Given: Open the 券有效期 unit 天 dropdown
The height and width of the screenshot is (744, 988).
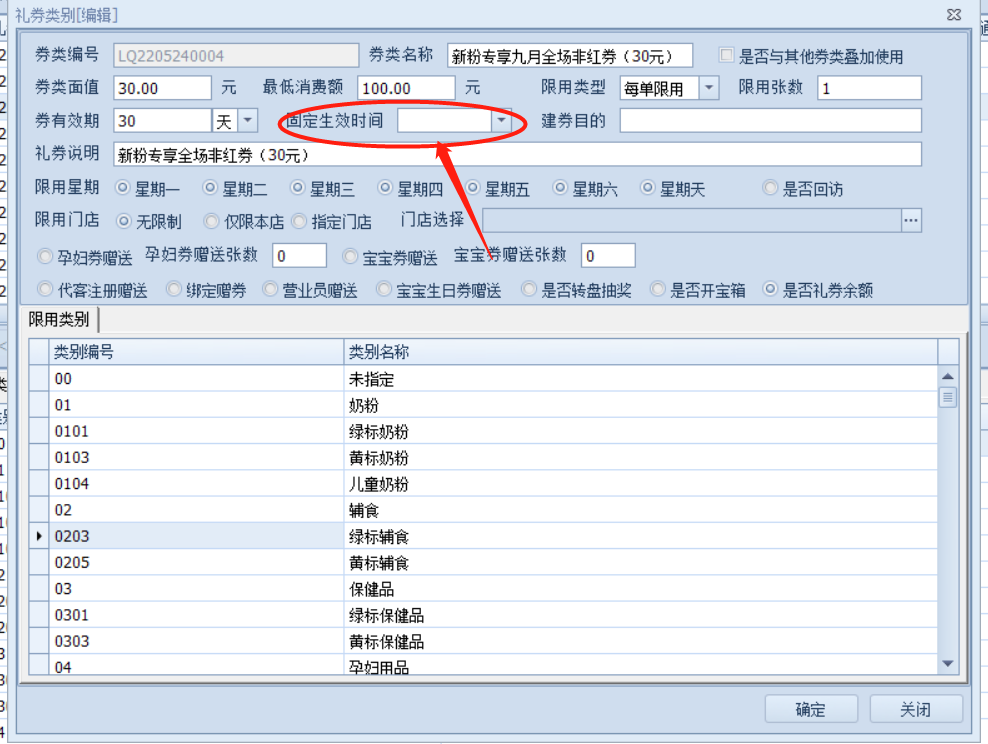Looking at the screenshot, I should (248, 120).
